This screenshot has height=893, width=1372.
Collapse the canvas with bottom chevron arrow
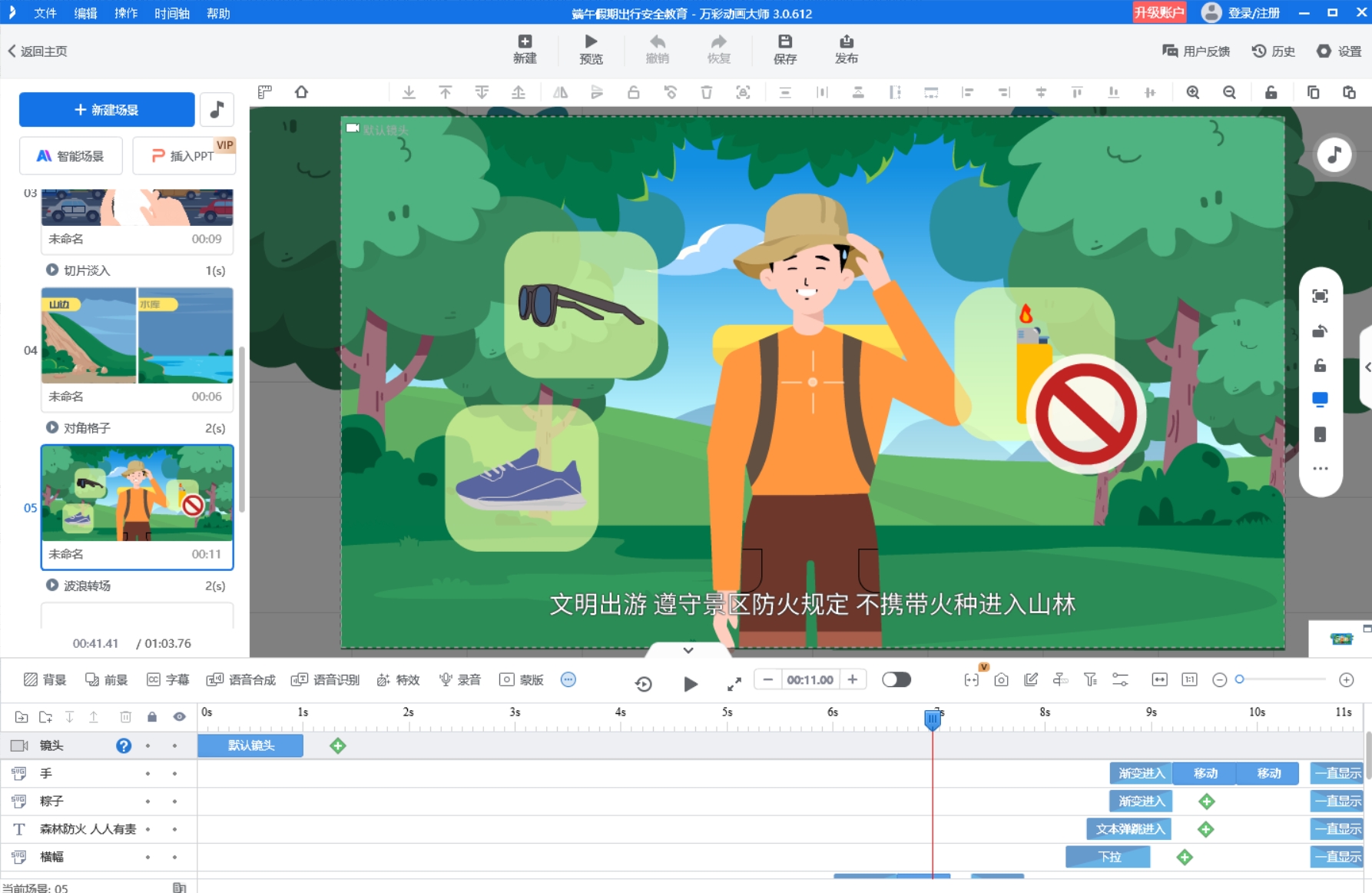tap(688, 650)
